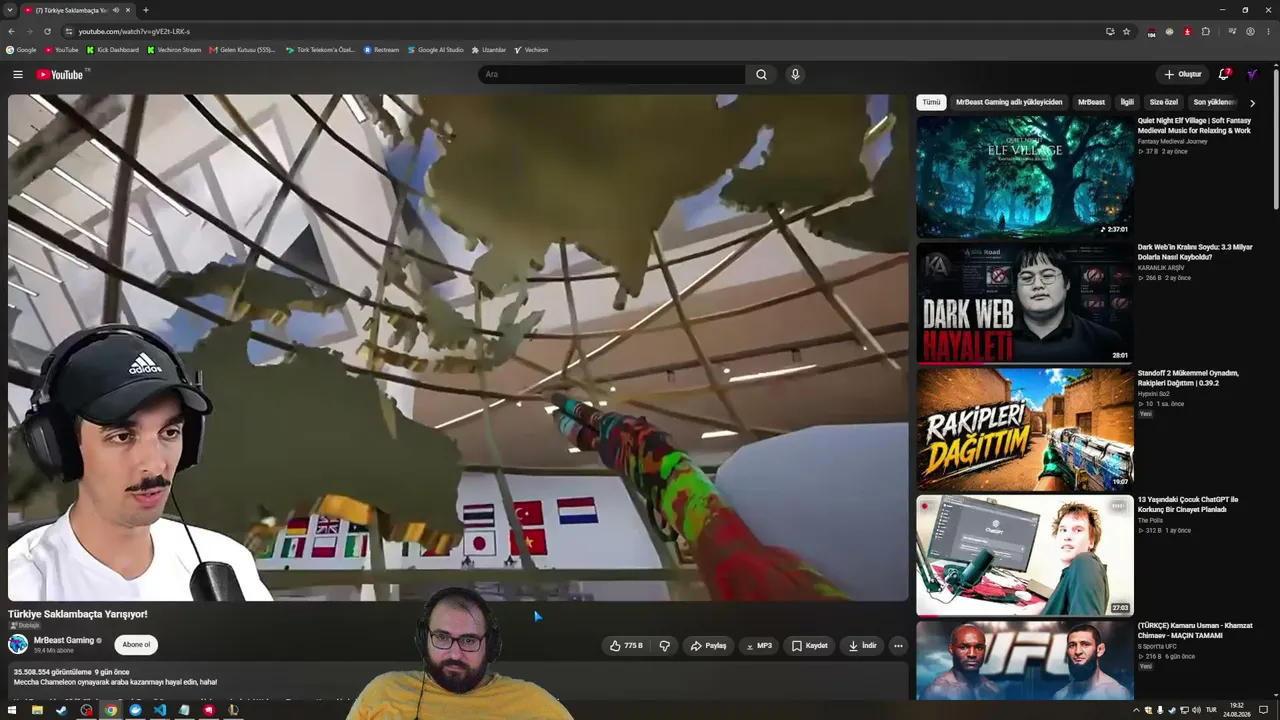Screen dimensions: 1280x720
Task: Open the Google AI Studio bookmark
Action: tap(435, 50)
